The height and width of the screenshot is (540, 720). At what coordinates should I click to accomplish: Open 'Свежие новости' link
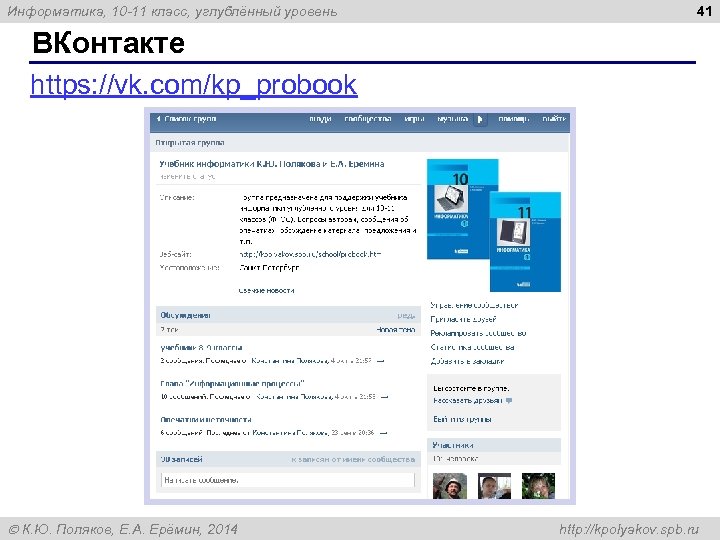[267, 291]
